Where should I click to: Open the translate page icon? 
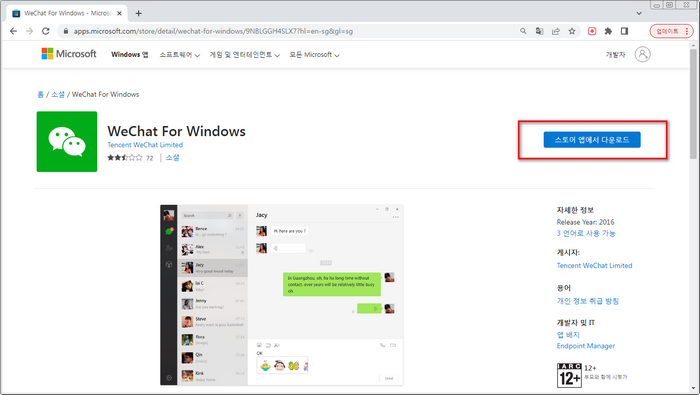tap(539, 31)
